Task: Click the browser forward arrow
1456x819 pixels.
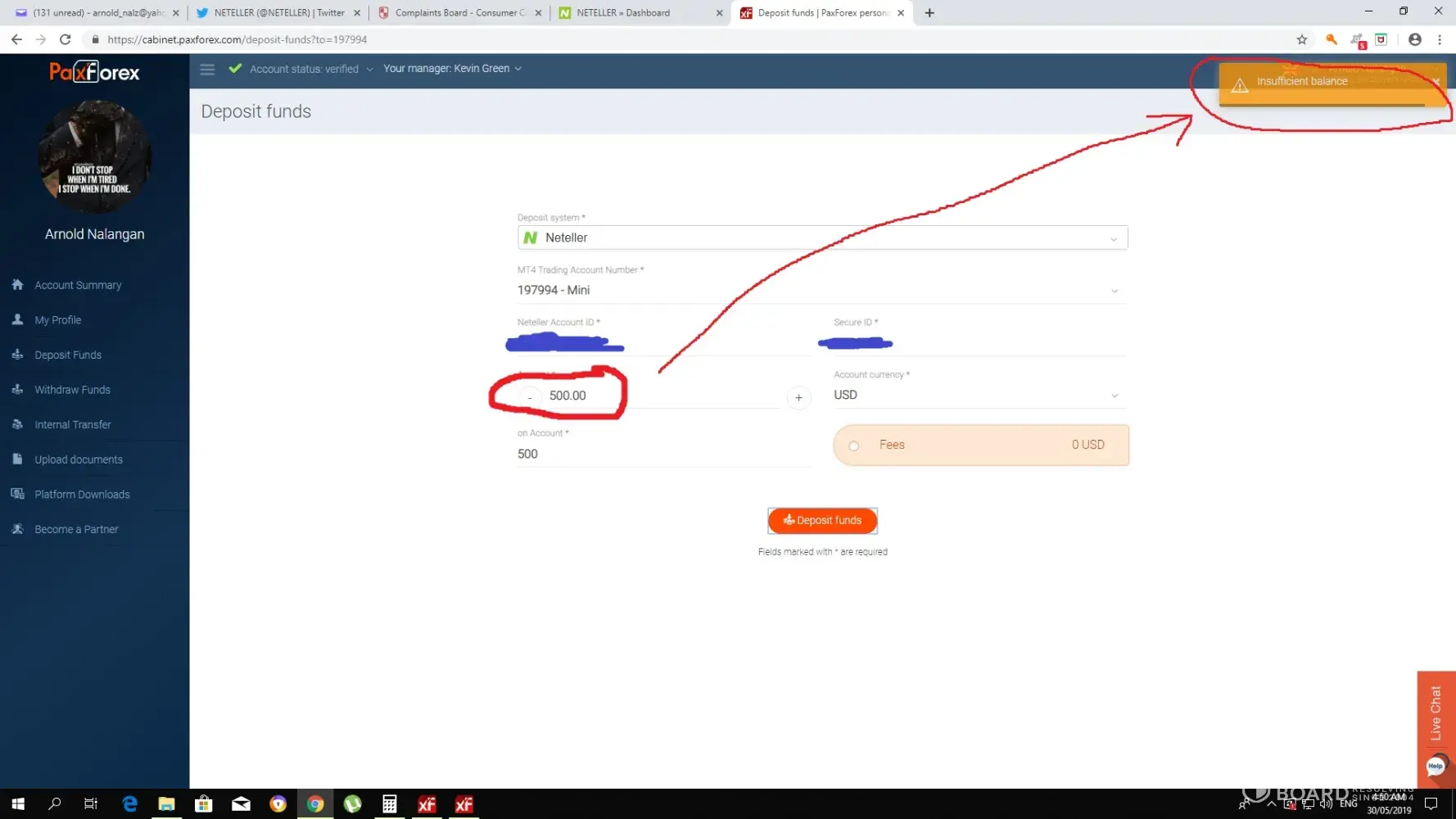Action: click(41, 39)
